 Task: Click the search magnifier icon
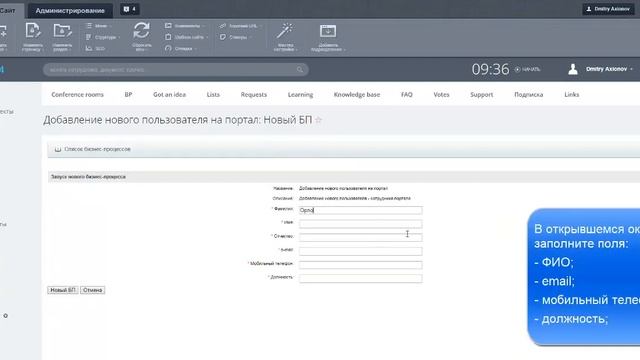pos(300,69)
